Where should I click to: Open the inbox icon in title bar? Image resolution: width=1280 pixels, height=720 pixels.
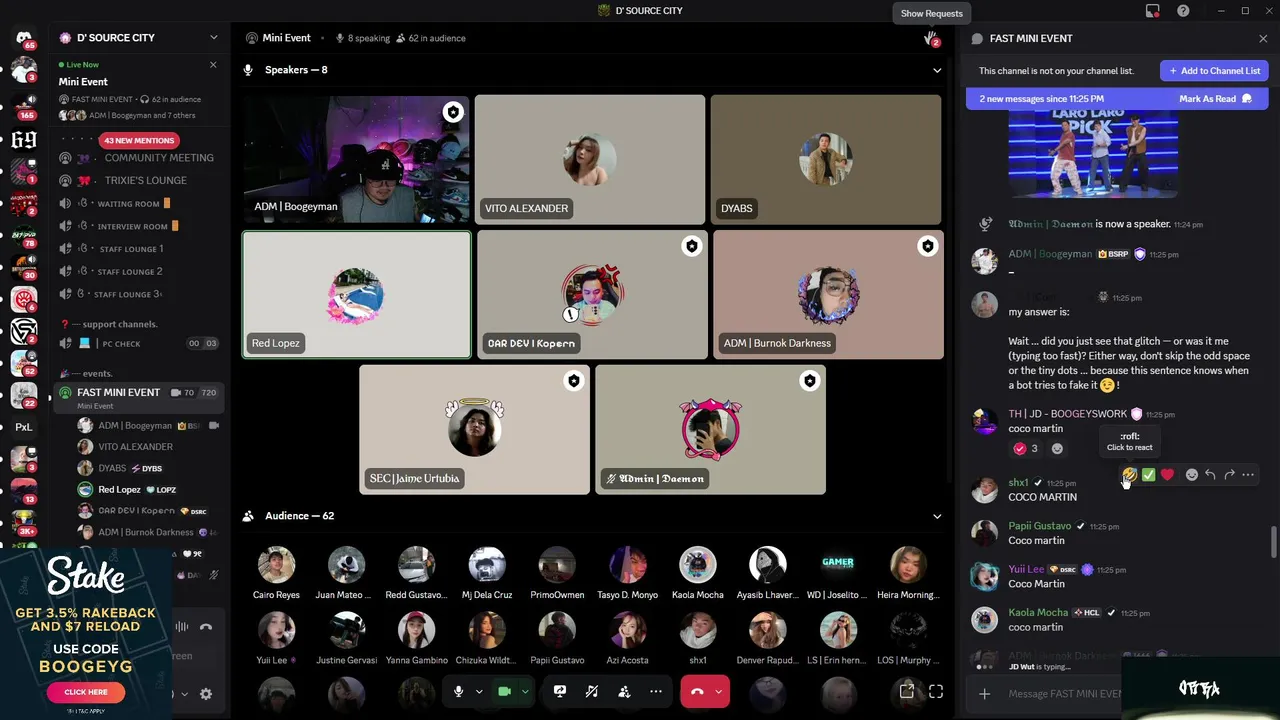(1153, 11)
